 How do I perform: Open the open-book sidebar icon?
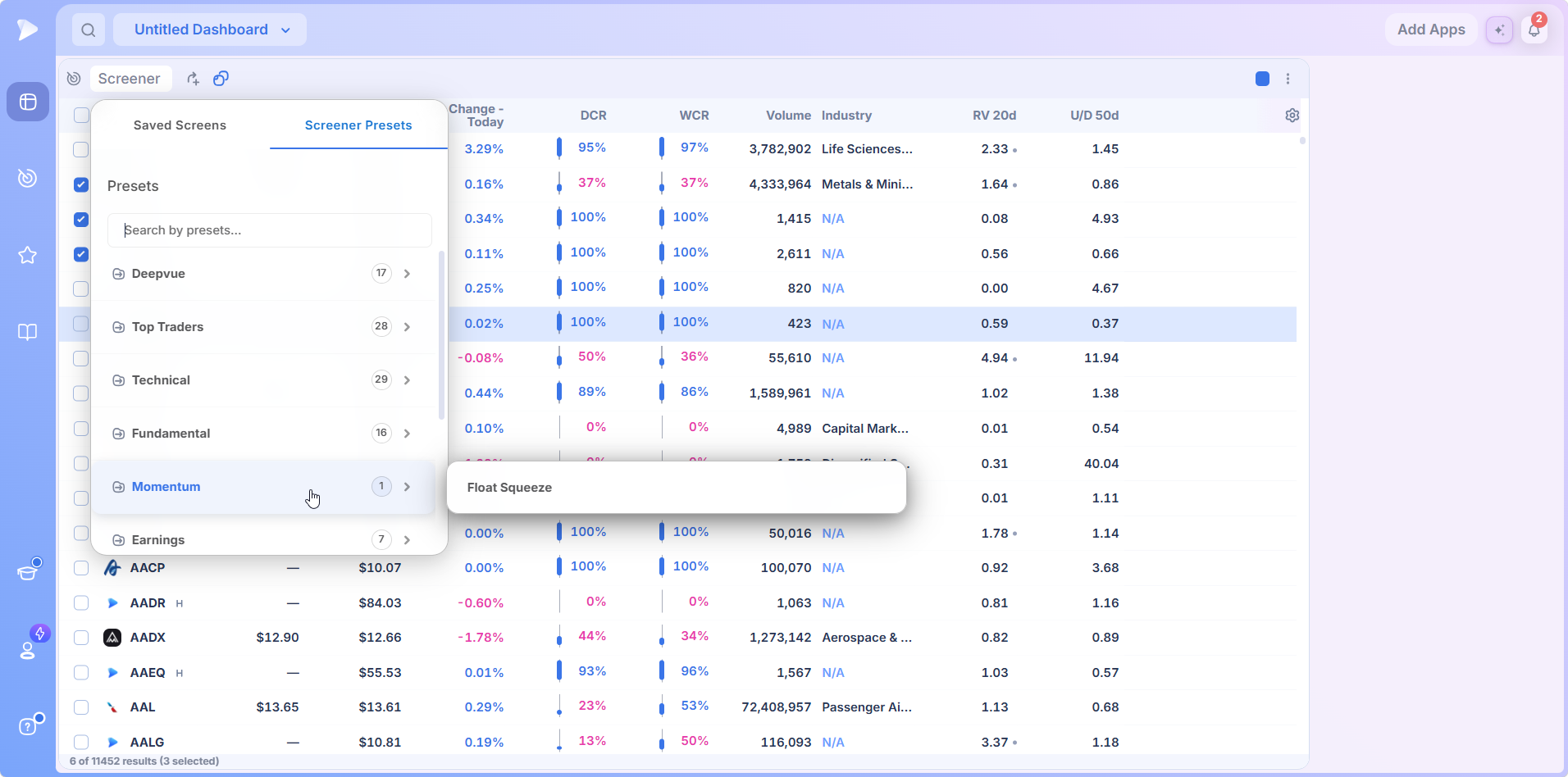(28, 332)
